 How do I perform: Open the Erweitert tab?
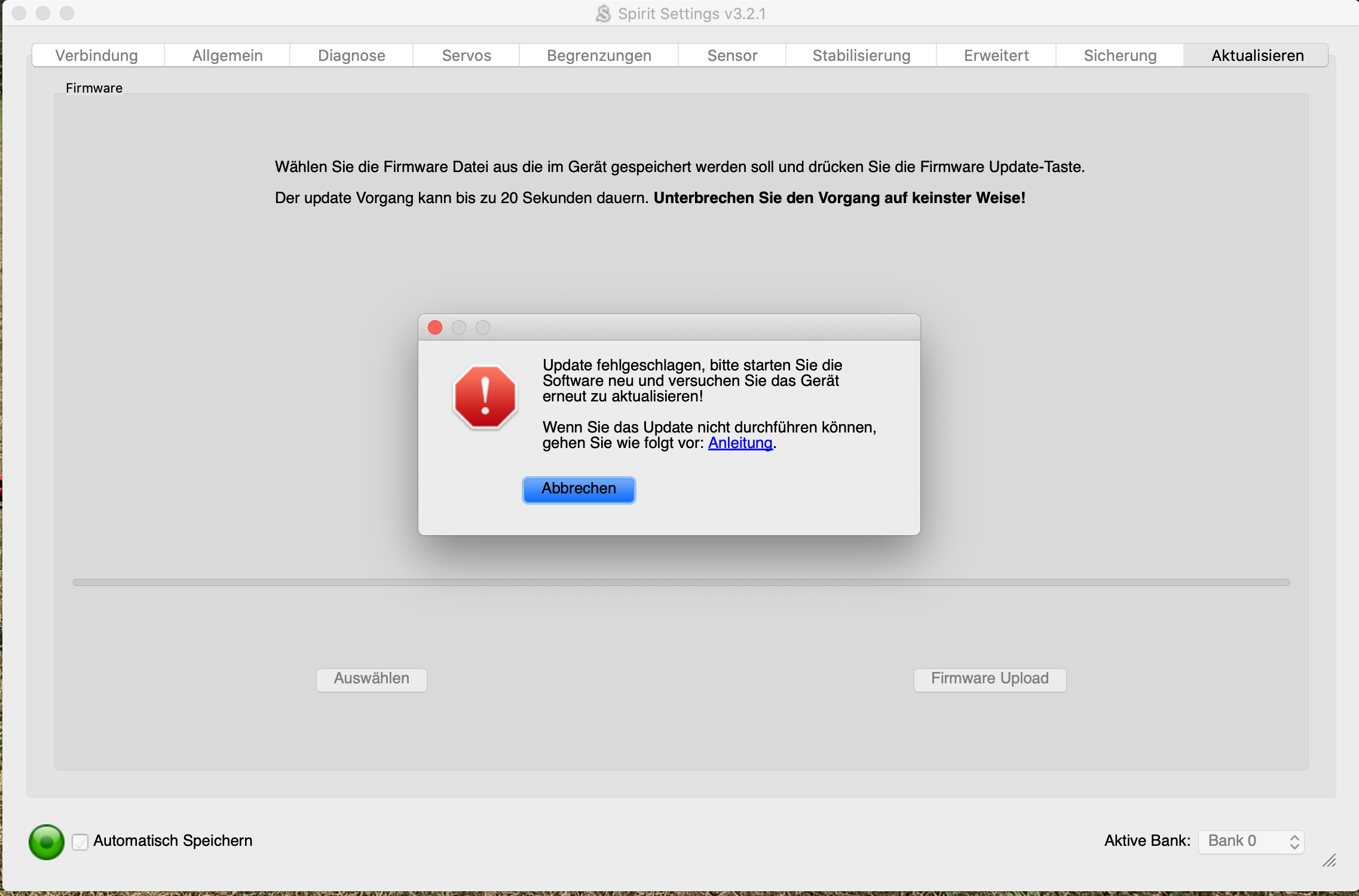pyautogui.click(x=996, y=56)
